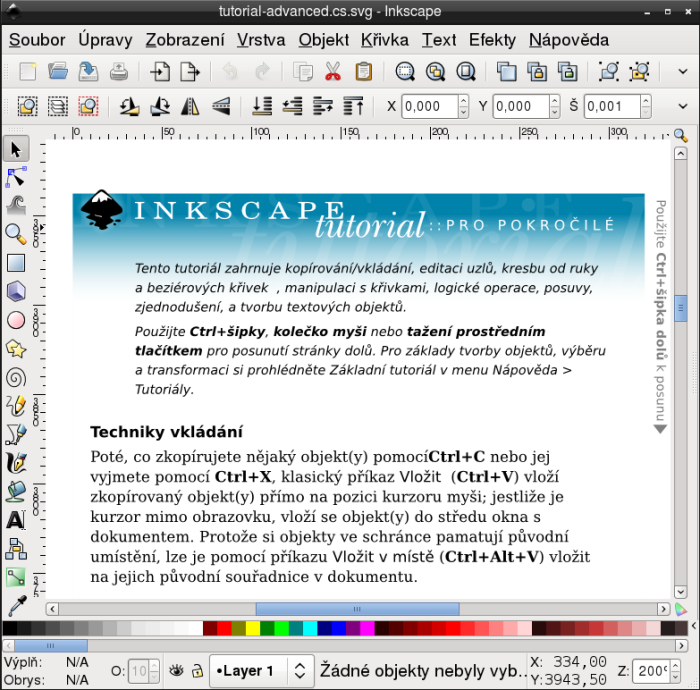The width and height of the screenshot is (700, 690).
Task: Create a new document
Action: tap(28, 71)
